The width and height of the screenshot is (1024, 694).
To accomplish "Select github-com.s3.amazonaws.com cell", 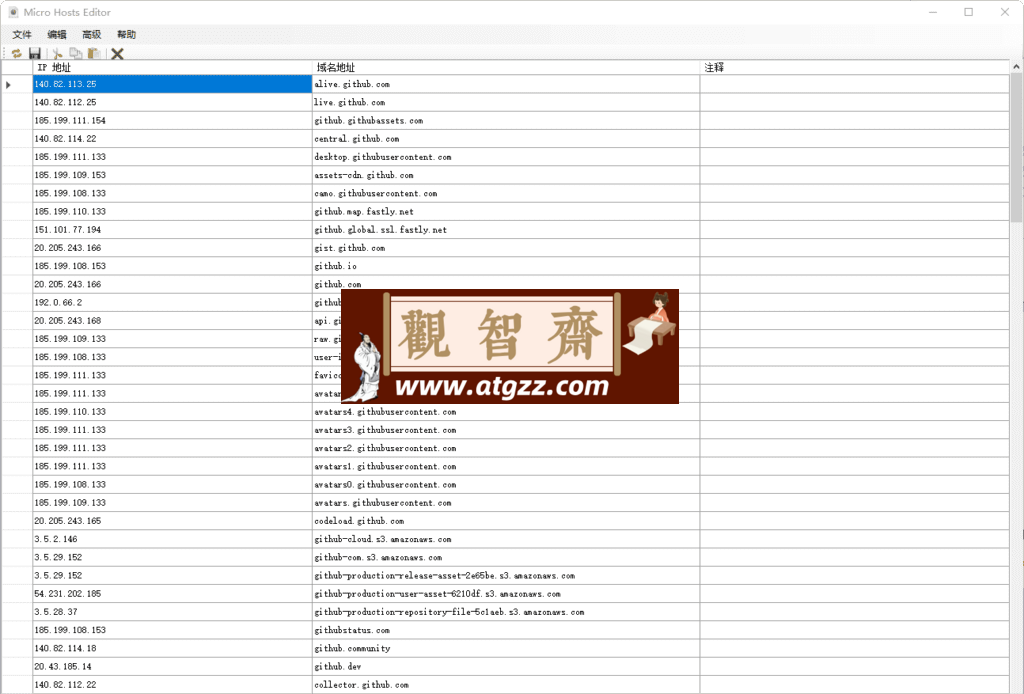I will pyautogui.click(x=506, y=558).
